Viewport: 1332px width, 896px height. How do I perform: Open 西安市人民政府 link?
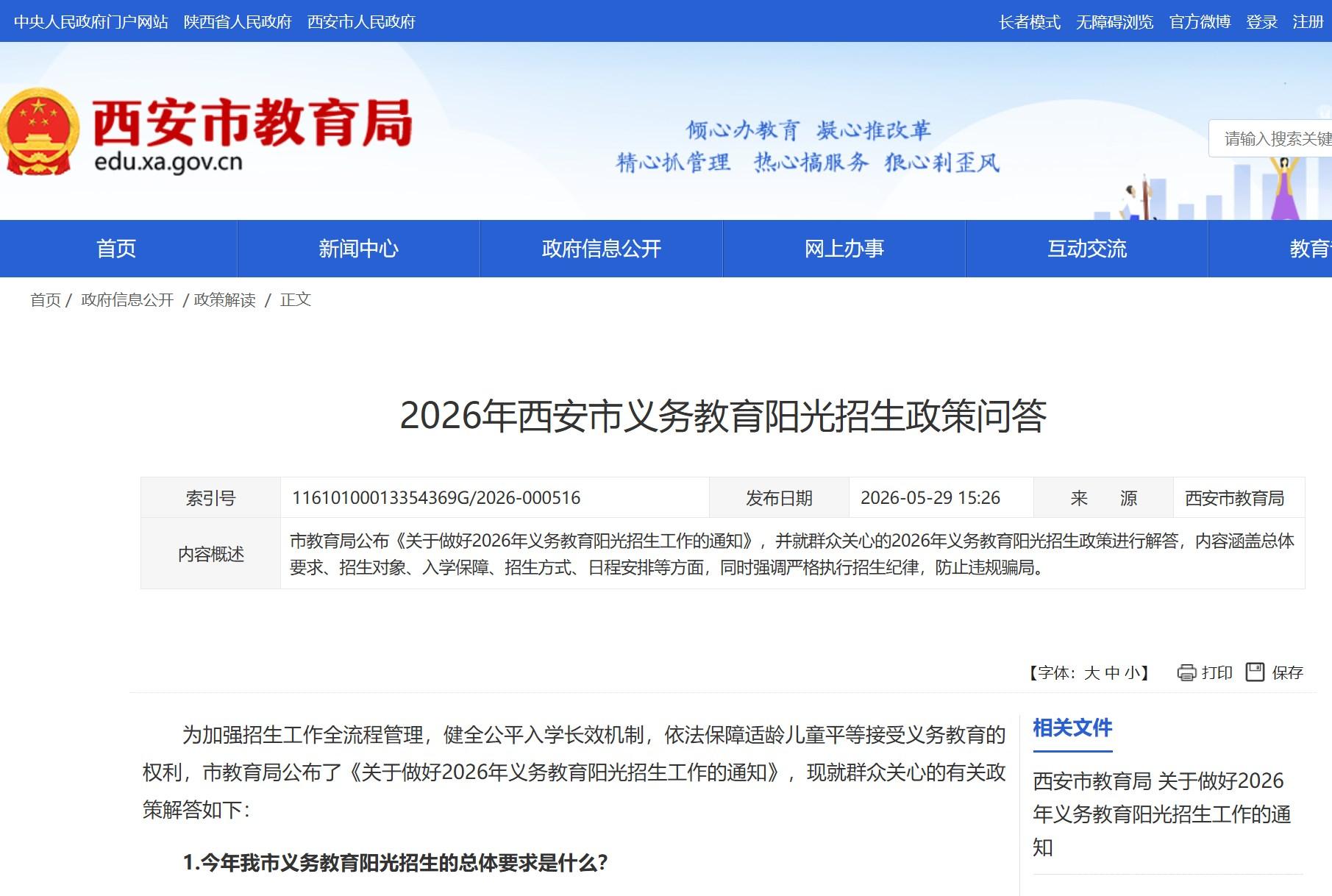(x=361, y=22)
